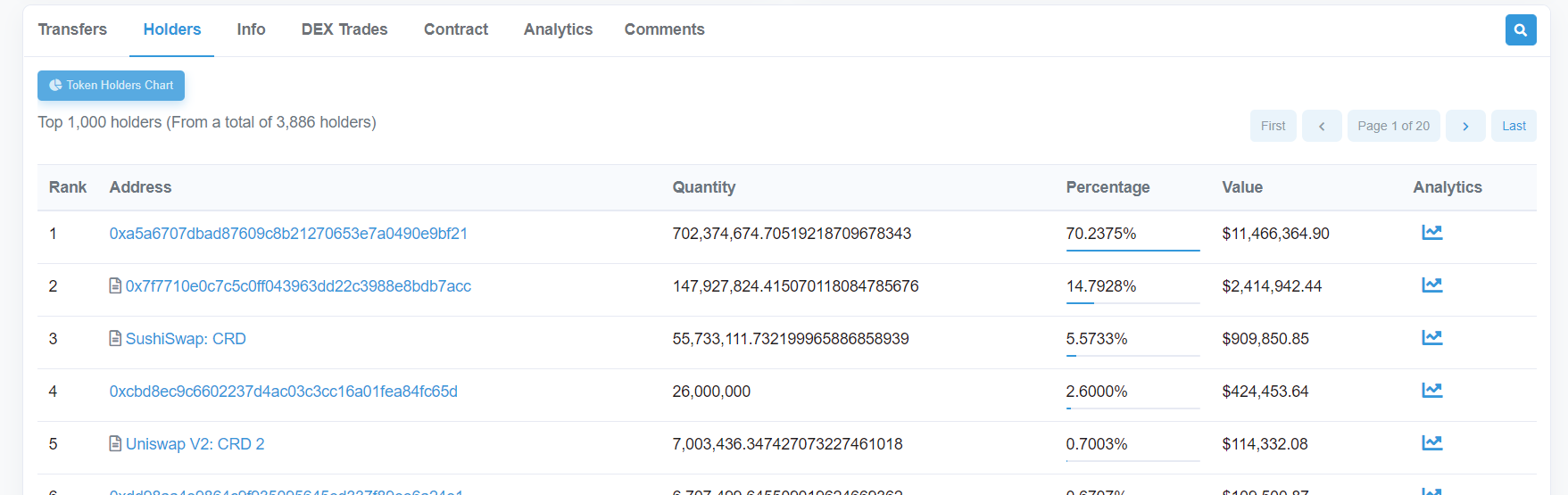This screenshot has height=495, width=1568.
Task: Switch to the Transfers tab
Action: click(x=72, y=29)
